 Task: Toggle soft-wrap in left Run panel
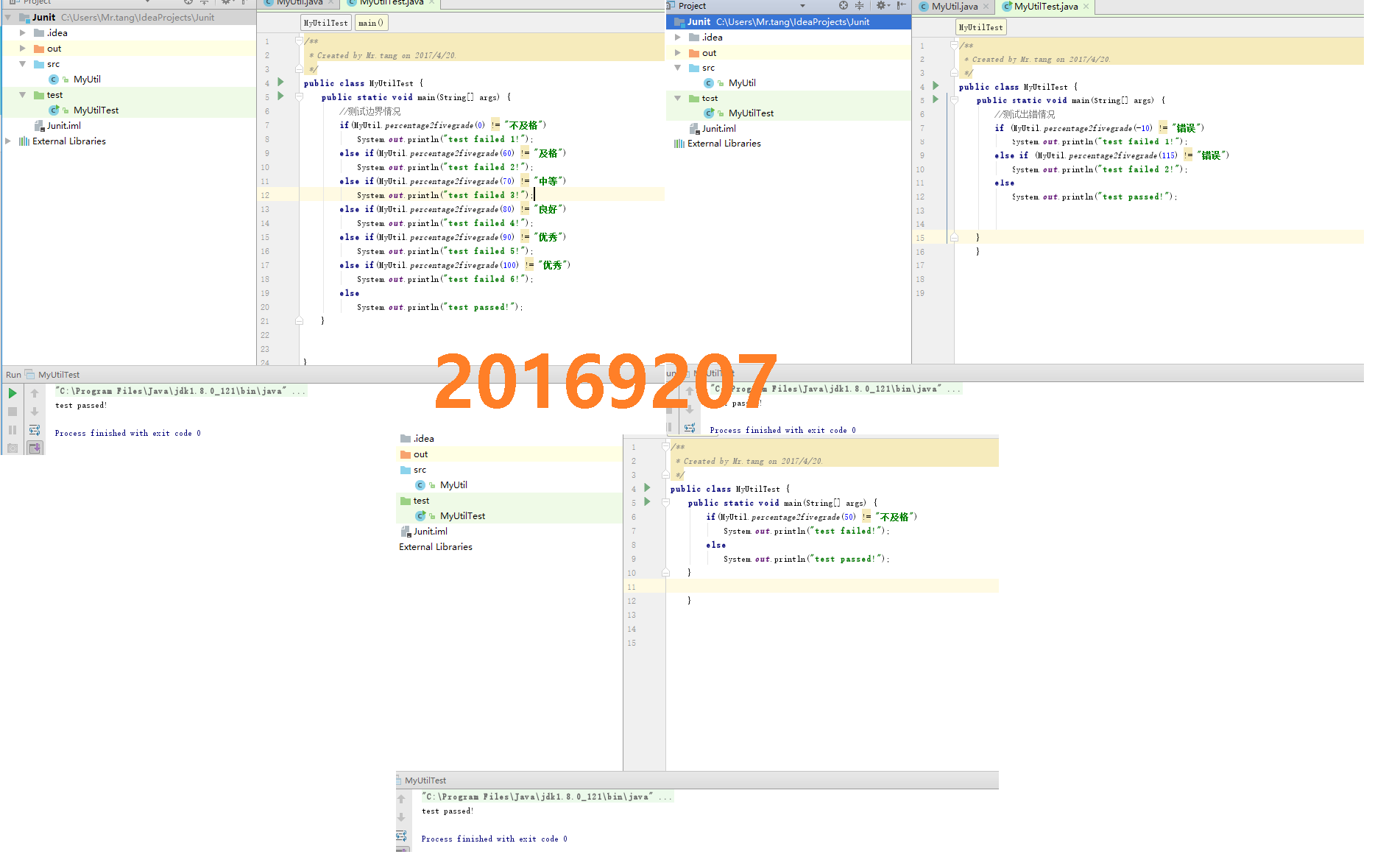coord(35,430)
